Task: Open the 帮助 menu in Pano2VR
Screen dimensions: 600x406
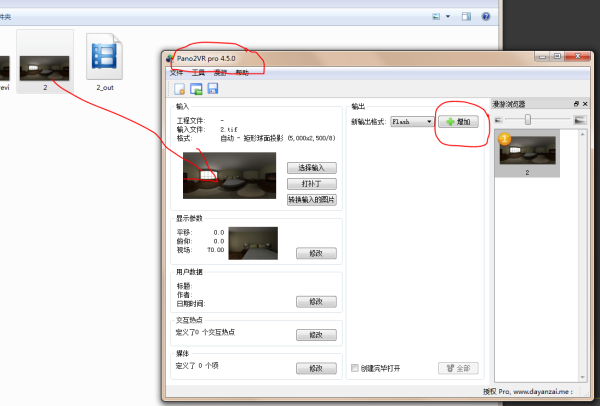Action: click(x=242, y=72)
